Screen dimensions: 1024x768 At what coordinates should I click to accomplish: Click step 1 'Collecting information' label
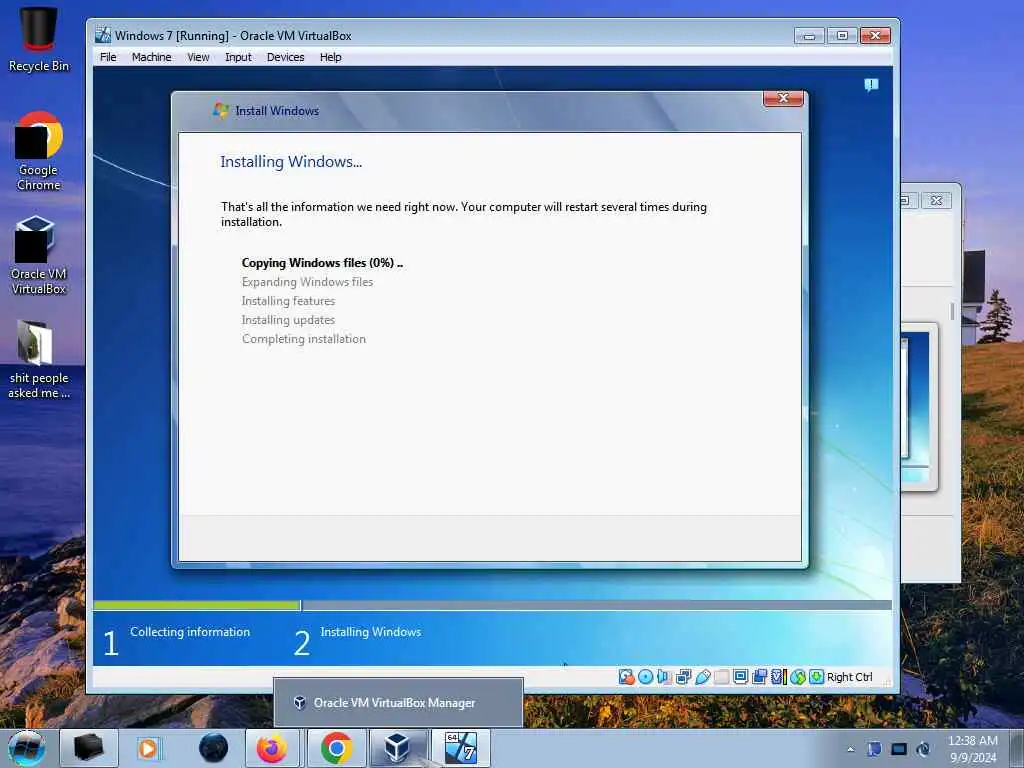tap(189, 632)
